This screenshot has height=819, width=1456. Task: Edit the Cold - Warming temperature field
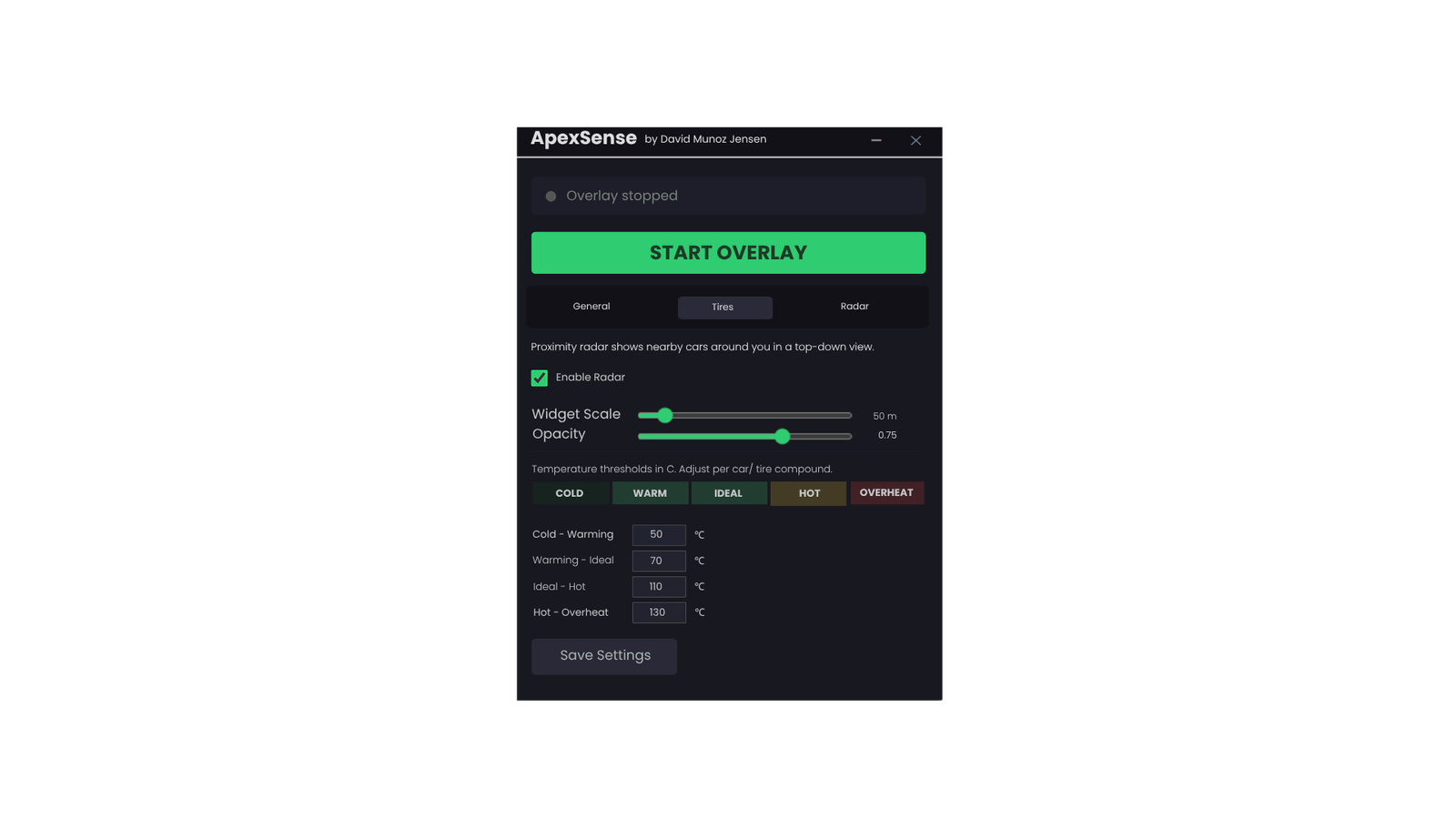658,534
